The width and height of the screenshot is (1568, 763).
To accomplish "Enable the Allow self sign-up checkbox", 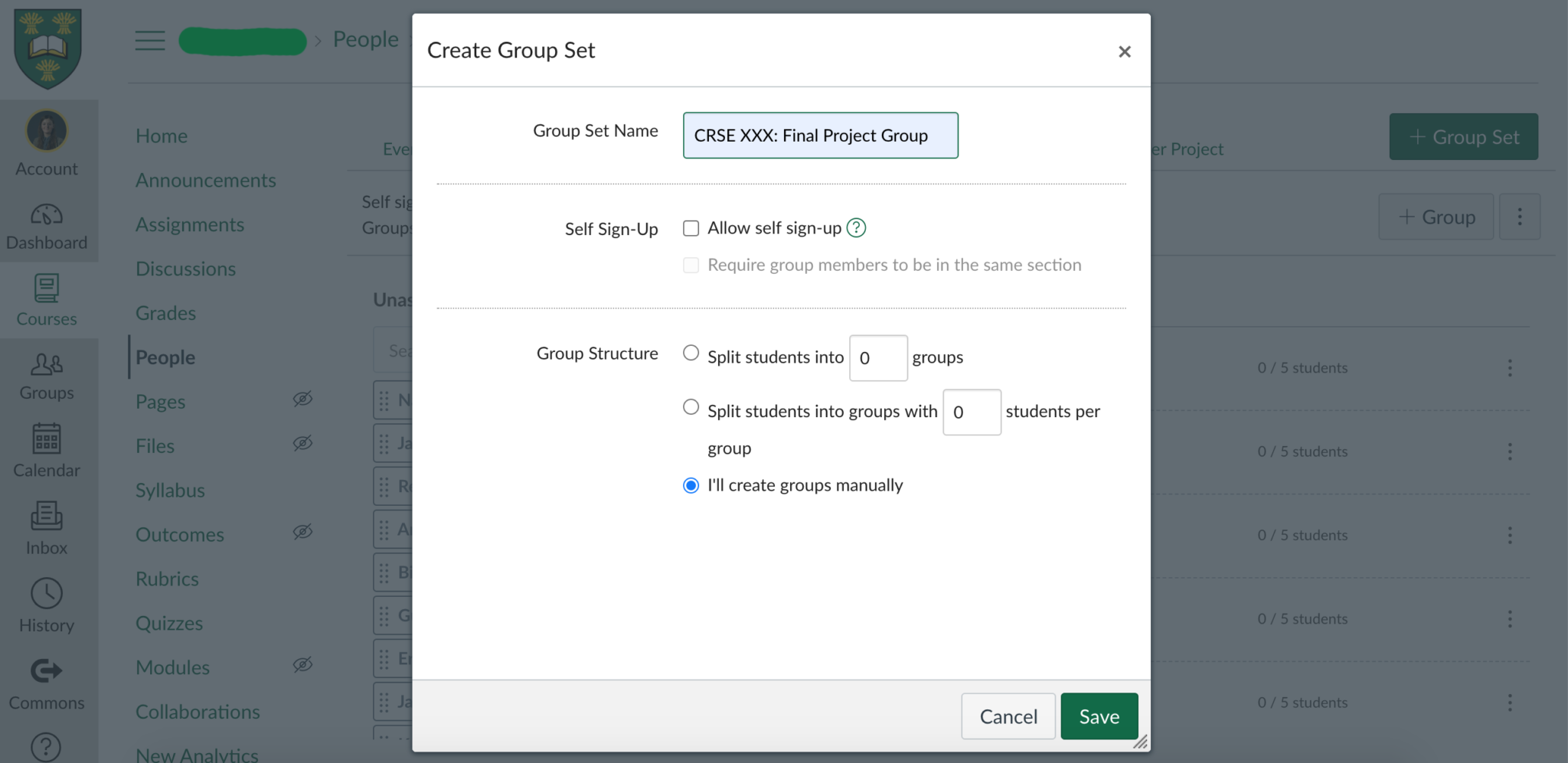I will coord(691,227).
